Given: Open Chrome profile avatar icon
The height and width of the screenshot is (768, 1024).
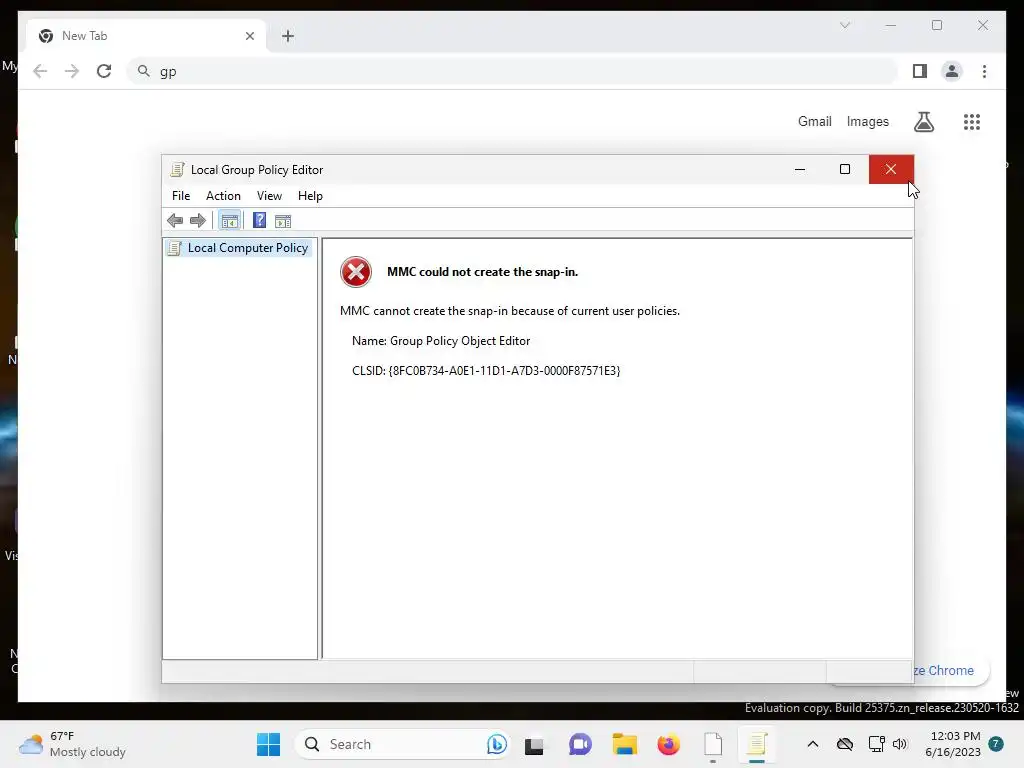Looking at the screenshot, I should tap(952, 71).
